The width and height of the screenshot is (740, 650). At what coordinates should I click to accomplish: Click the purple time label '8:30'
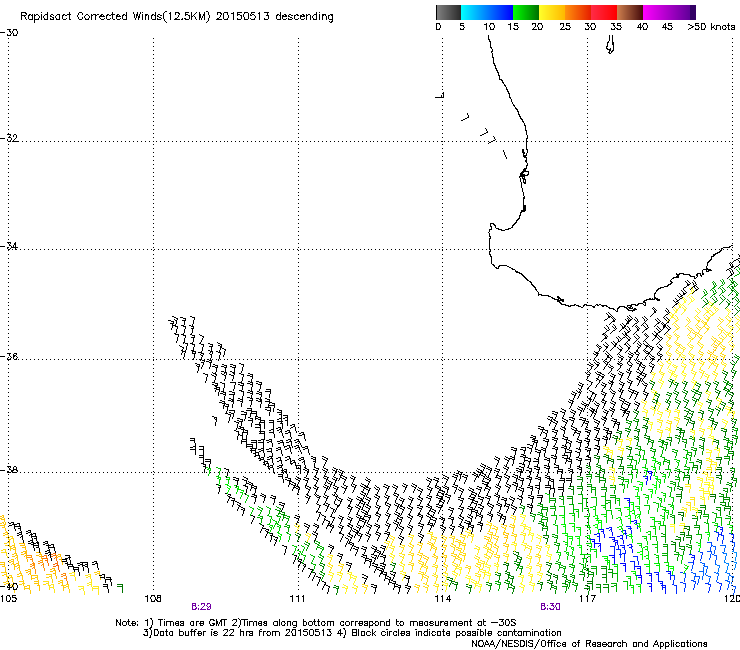coord(550,607)
